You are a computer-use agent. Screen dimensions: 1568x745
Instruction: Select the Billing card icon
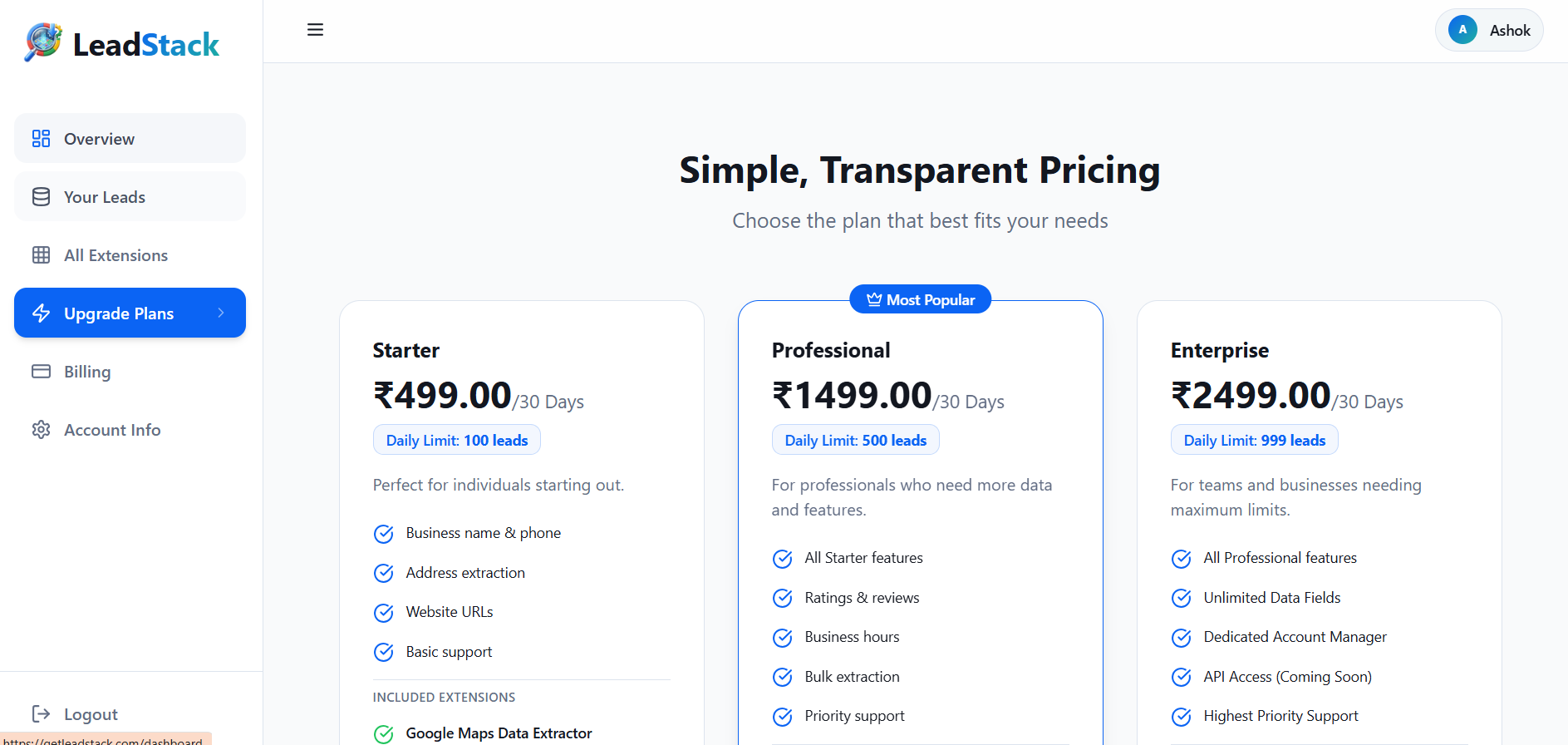[40, 371]
